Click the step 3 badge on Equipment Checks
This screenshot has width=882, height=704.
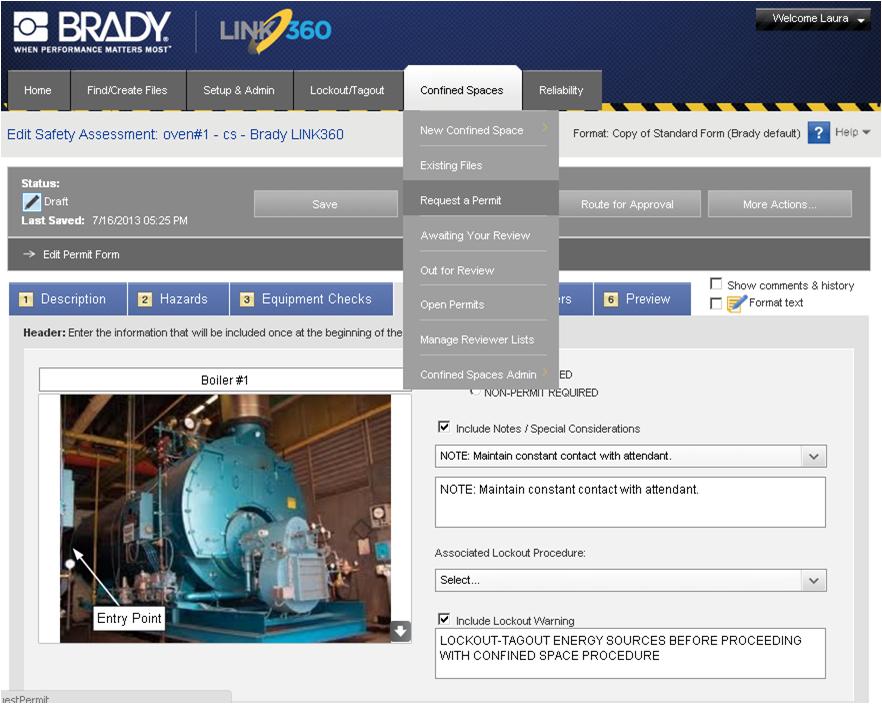click(247, 299)
